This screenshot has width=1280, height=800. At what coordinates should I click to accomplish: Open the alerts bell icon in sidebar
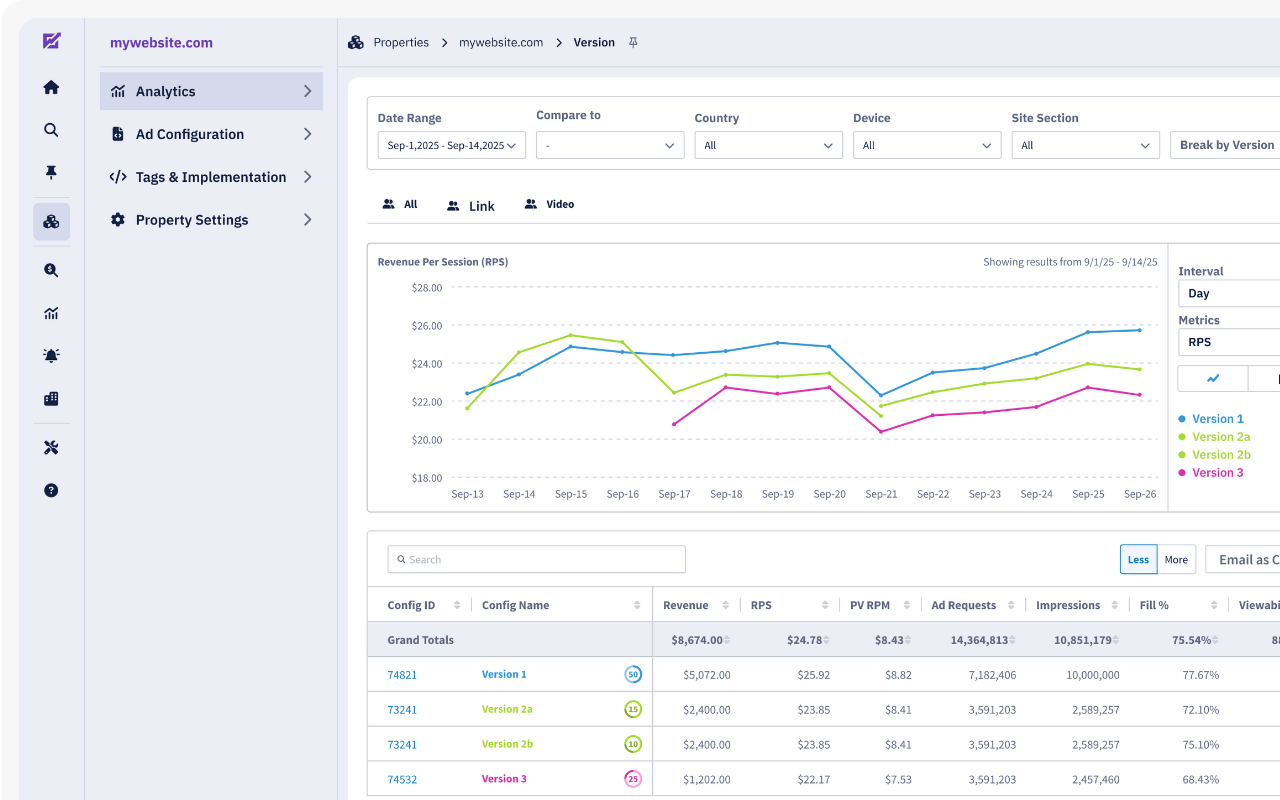point(51,355)
